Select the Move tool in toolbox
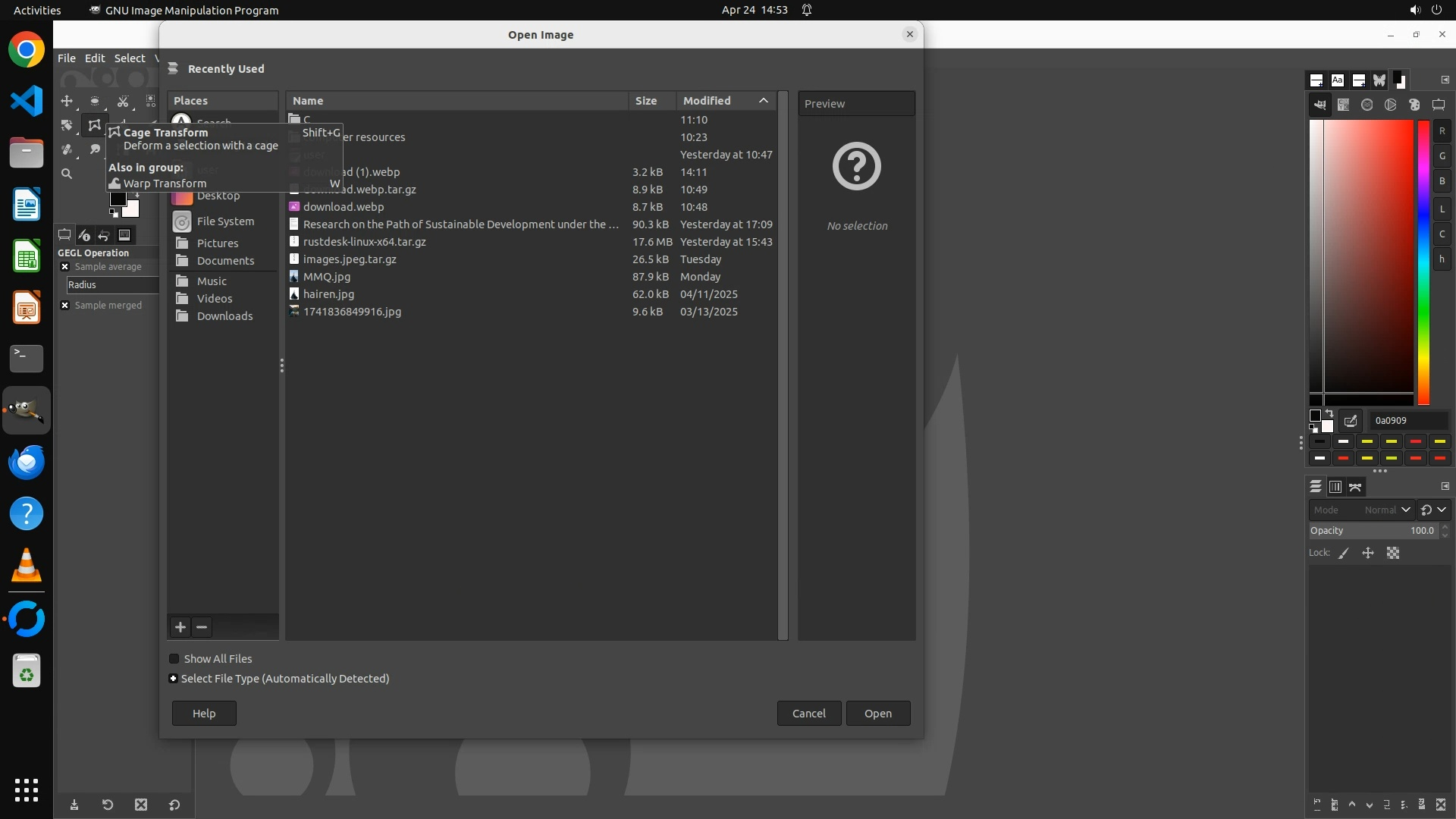The image size is (1456, 819). coord(67,101)
